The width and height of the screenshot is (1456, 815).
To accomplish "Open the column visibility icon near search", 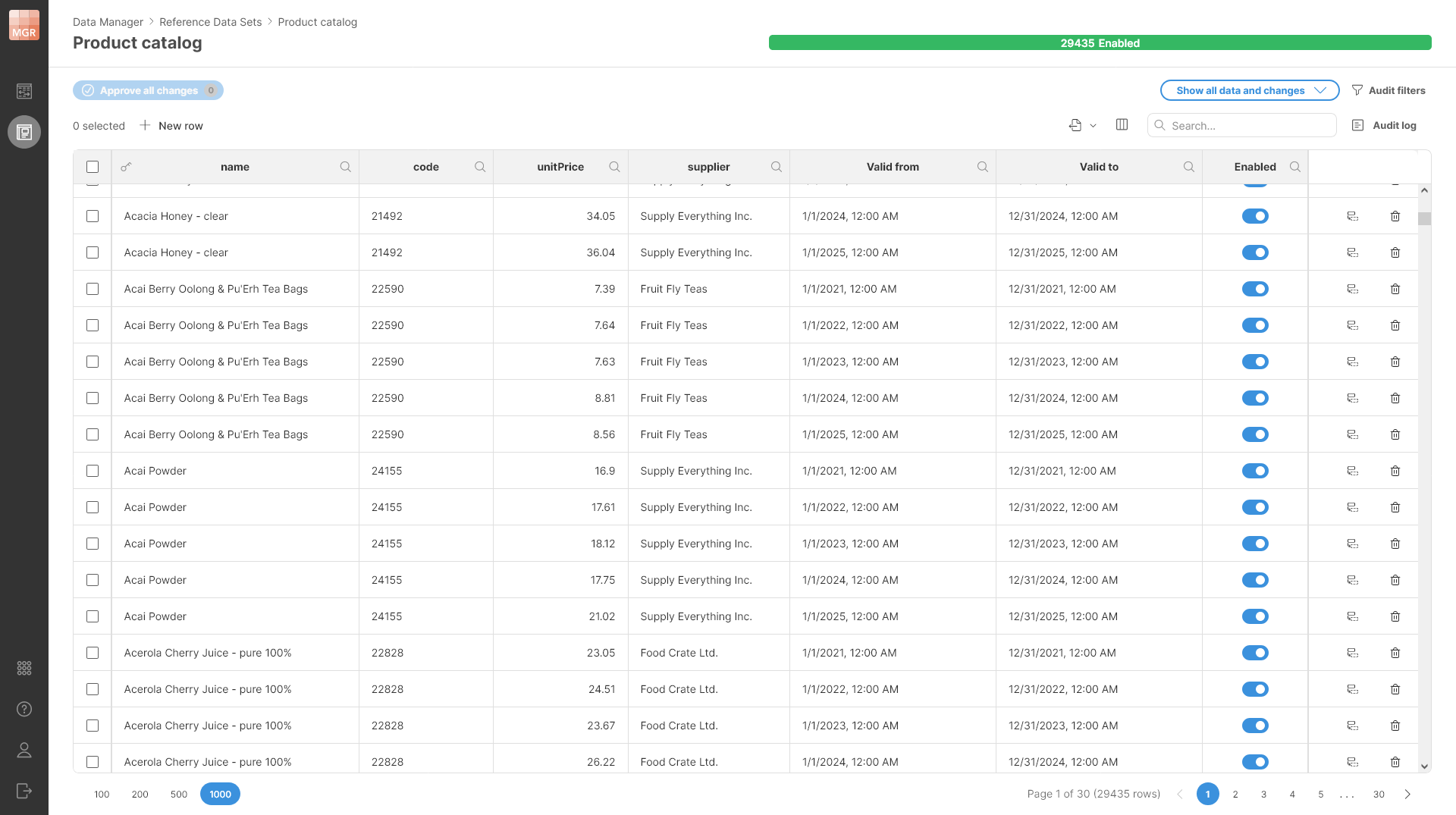I will coord(1122,125).
